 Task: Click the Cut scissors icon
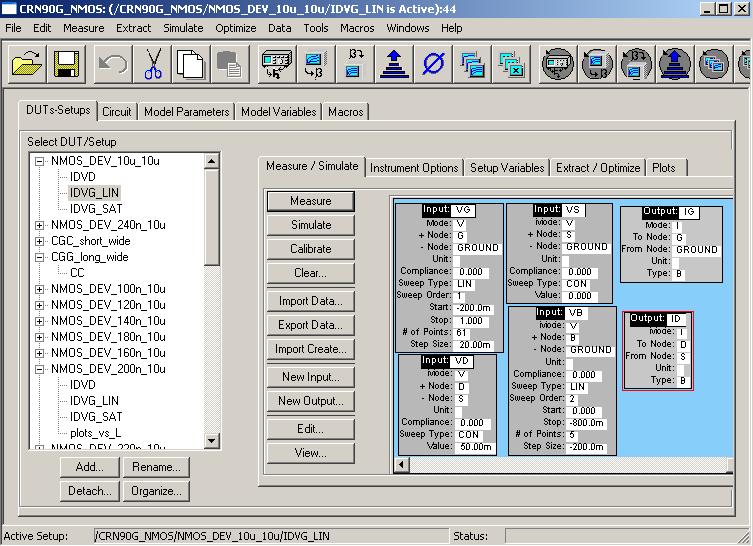point(153,64)
